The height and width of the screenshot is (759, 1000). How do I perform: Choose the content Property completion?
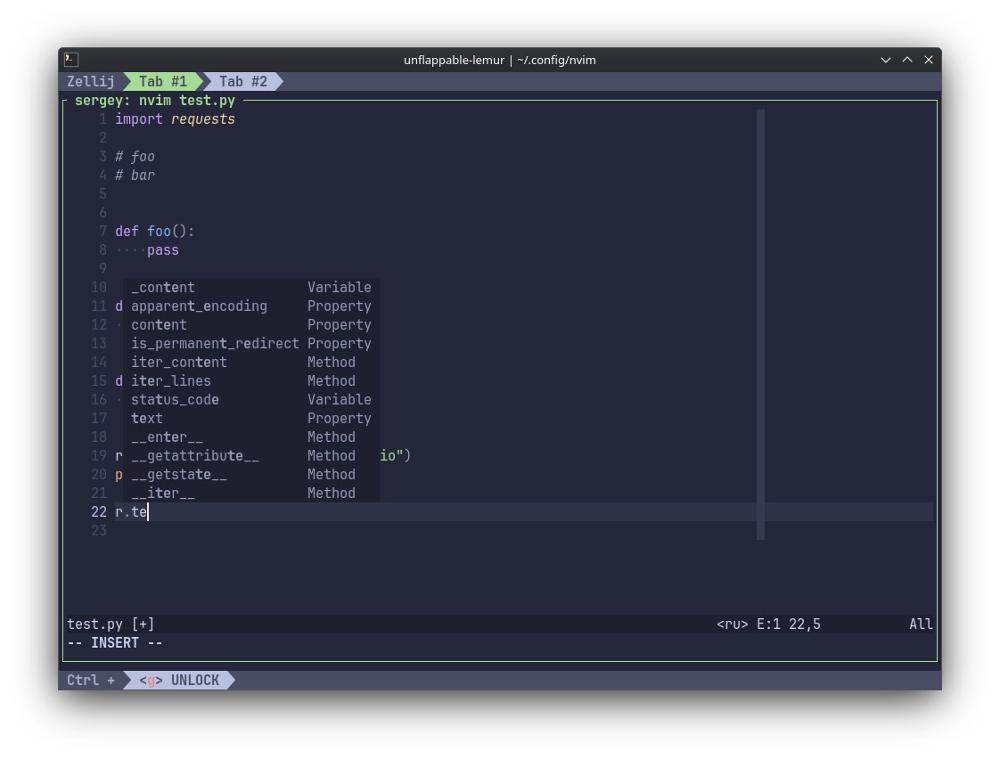[251, 325]
